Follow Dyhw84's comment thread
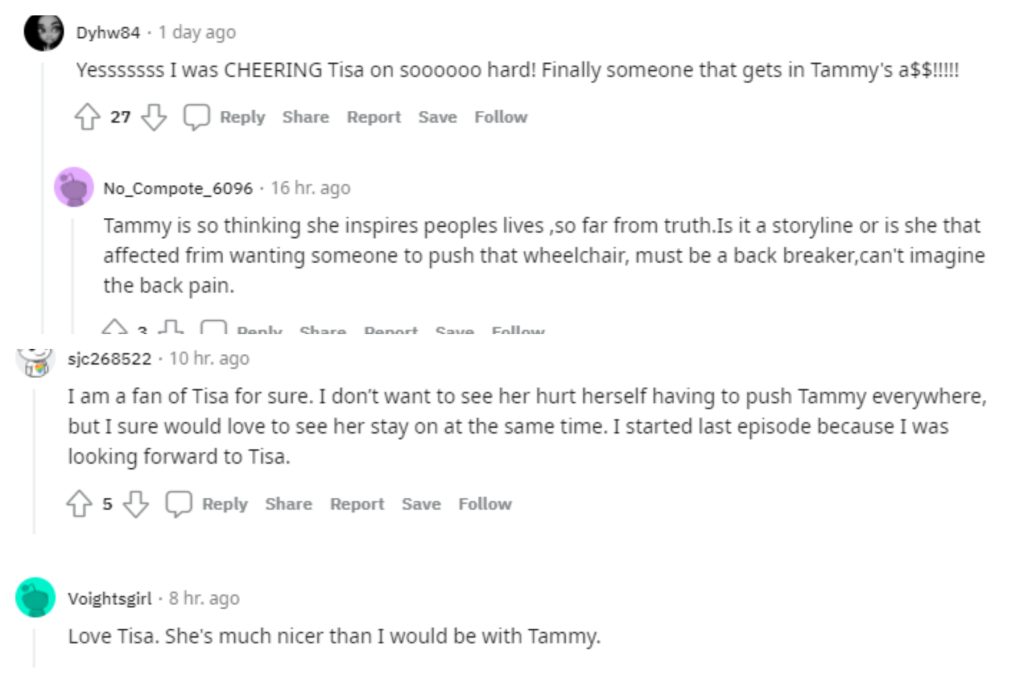This screenshot has width=1024, height=683. pos(500,117)
